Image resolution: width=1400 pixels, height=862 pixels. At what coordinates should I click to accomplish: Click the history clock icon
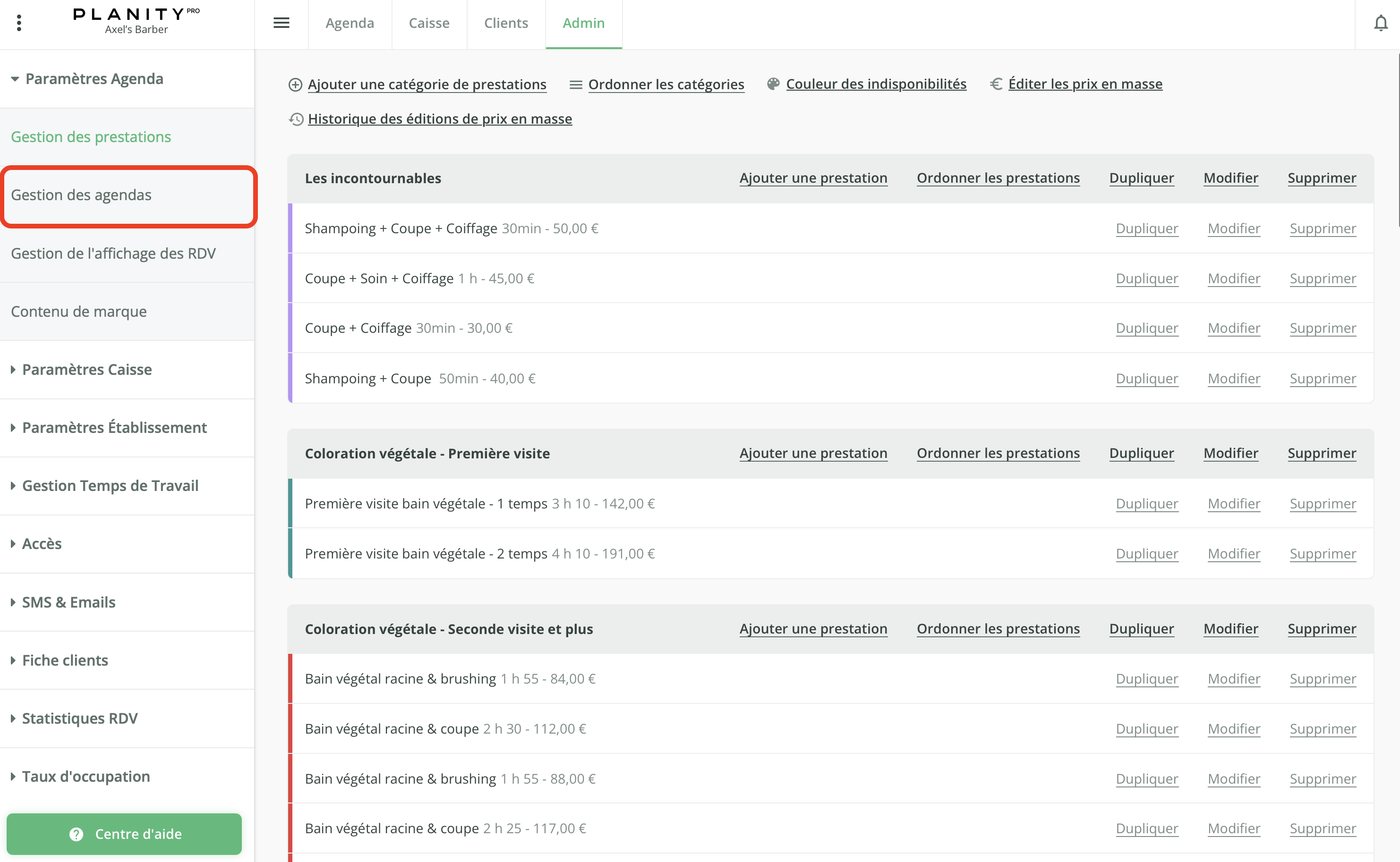coord(296,119)
